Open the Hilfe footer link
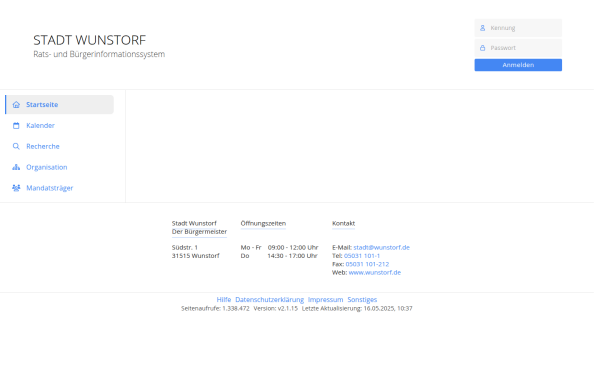Screen dimensions: 600x375 (x=224, y=300)
